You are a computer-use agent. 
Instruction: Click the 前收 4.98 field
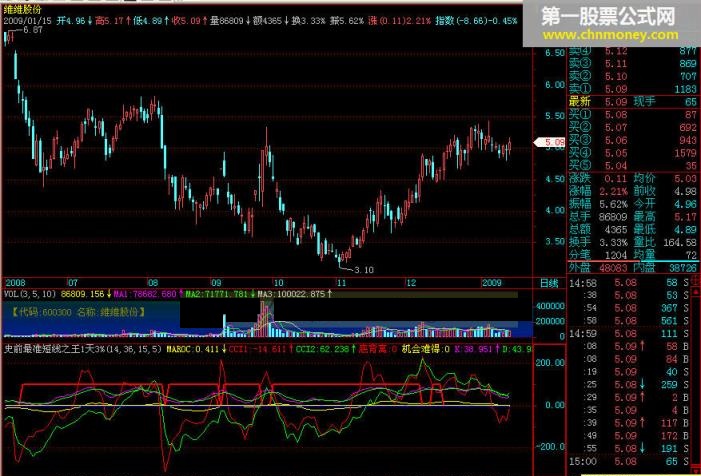(665, 191)
